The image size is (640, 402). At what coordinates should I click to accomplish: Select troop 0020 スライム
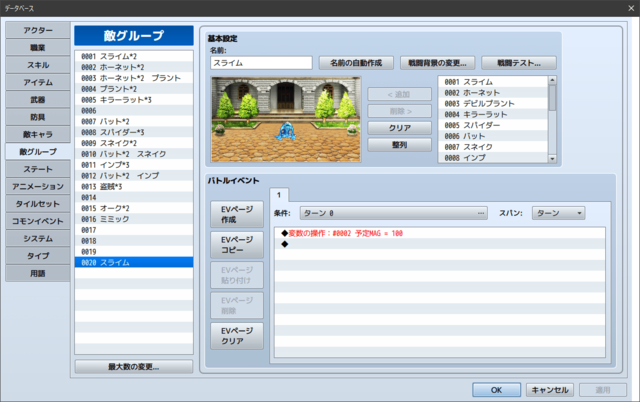[134, 262]
